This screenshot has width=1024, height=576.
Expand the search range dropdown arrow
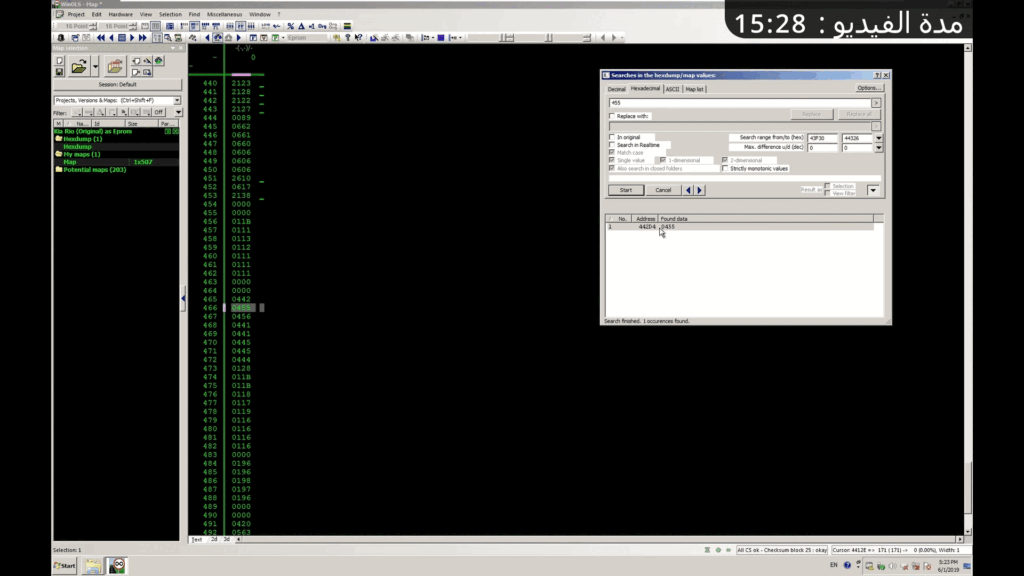[x=878, y=137]
